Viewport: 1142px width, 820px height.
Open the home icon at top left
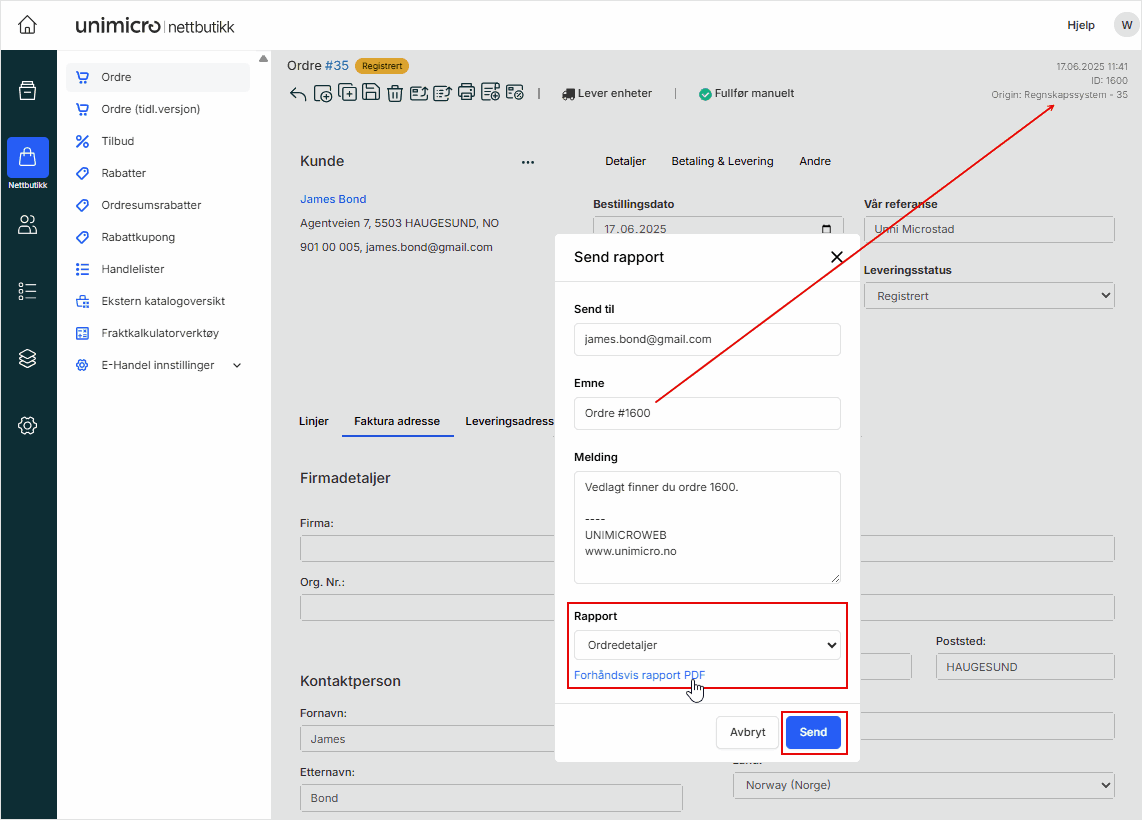coord(28,25)
